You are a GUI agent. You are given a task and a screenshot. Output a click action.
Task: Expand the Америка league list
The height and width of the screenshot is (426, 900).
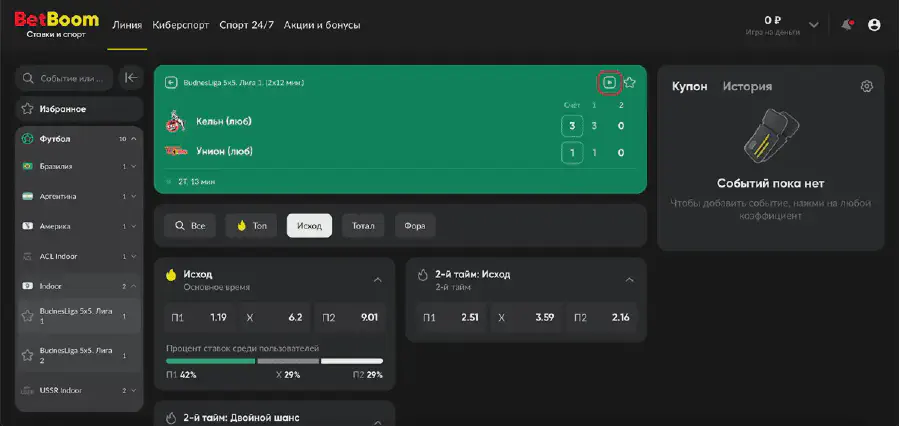pos(133,226)
